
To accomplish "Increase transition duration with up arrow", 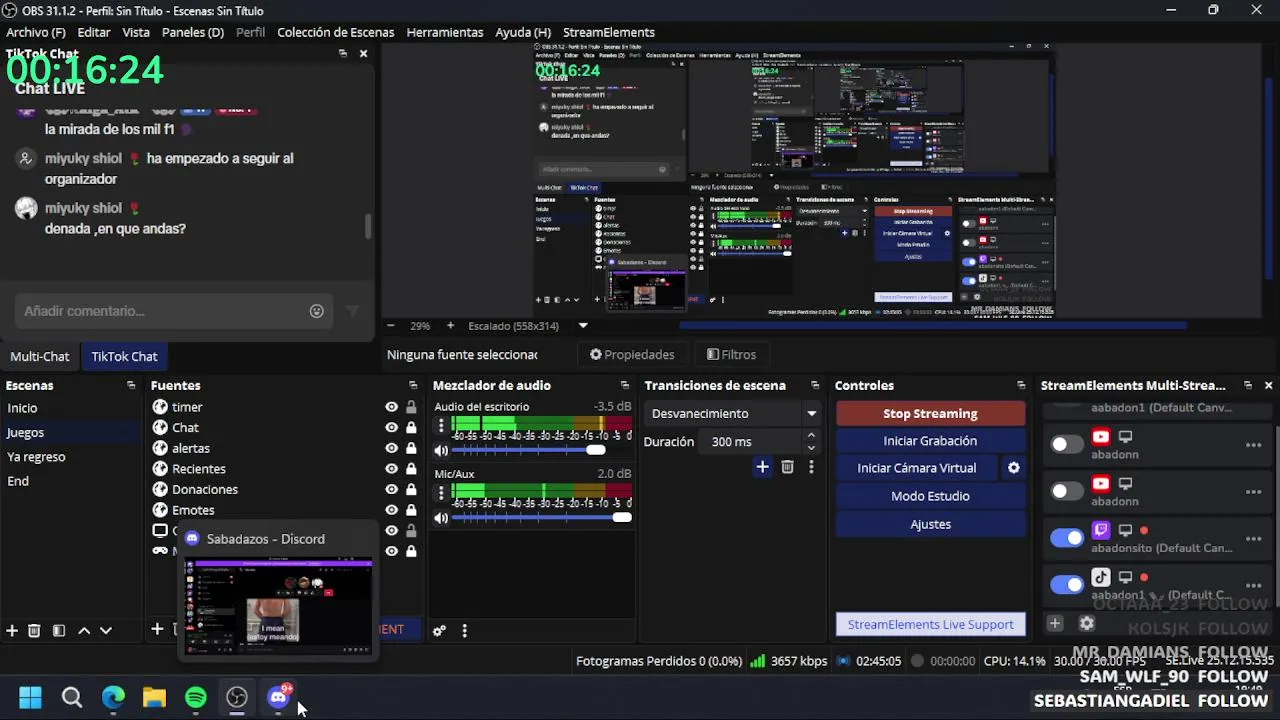I will click(811, 436).
